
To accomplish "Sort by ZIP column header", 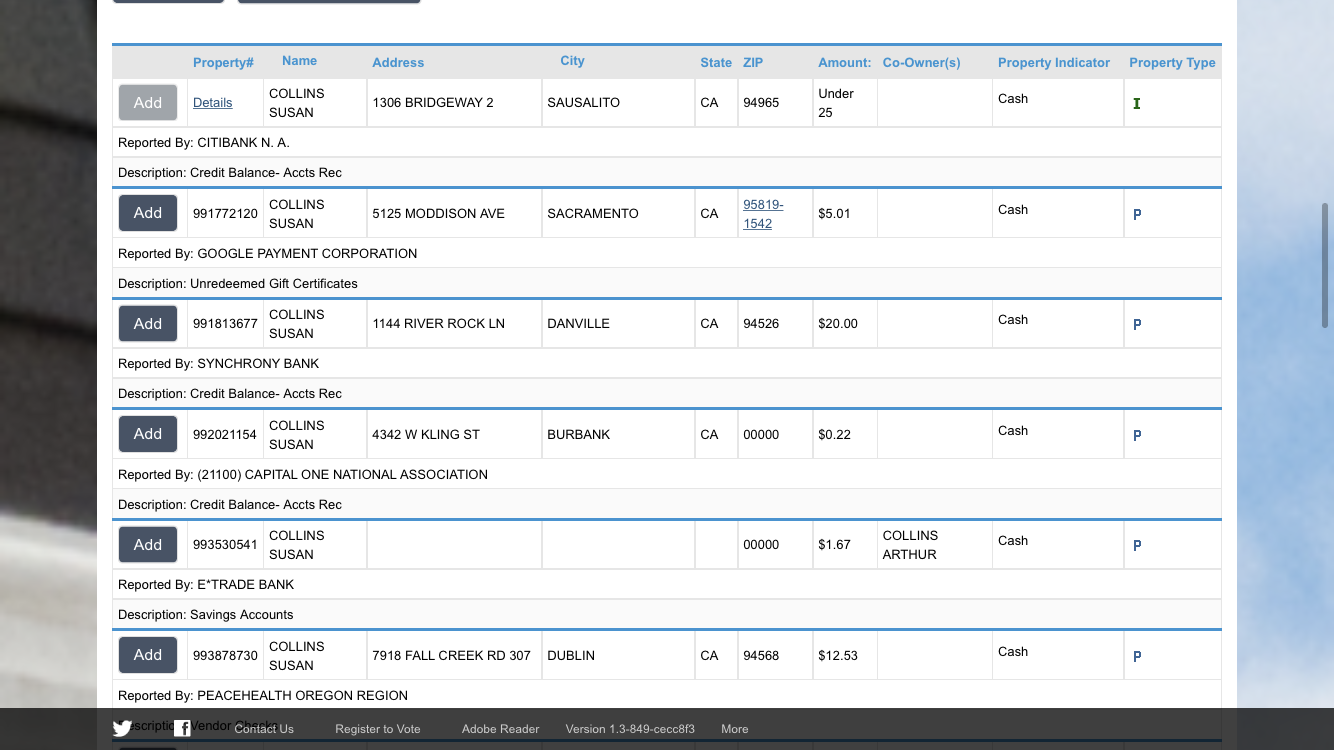I will 753,62.
